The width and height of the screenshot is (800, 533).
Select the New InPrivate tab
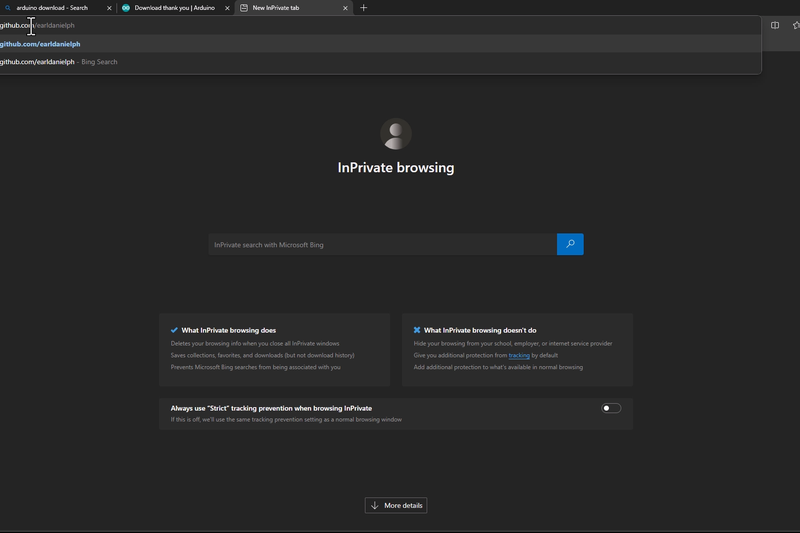(293, 8)
